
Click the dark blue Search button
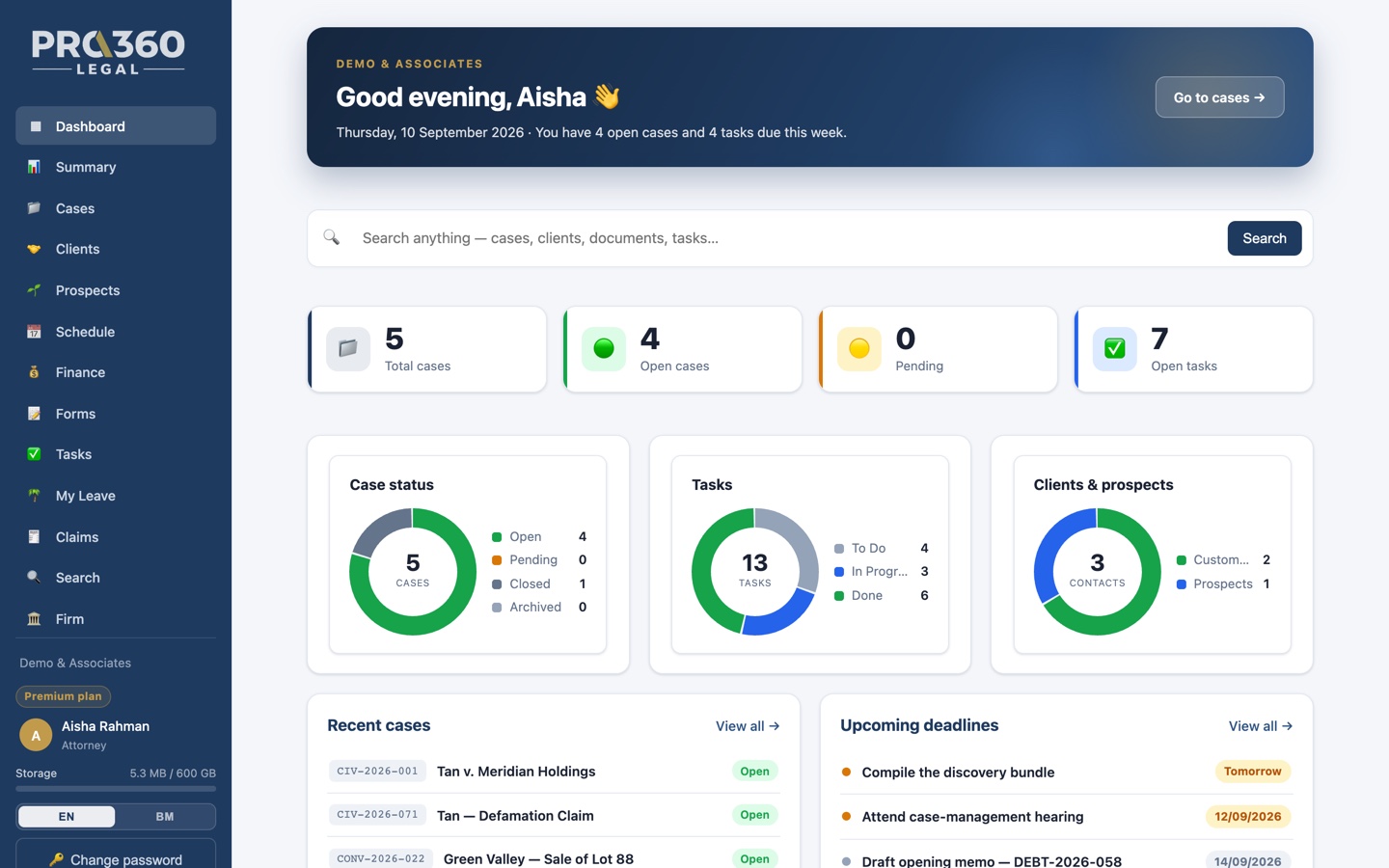coord(1265,238)
